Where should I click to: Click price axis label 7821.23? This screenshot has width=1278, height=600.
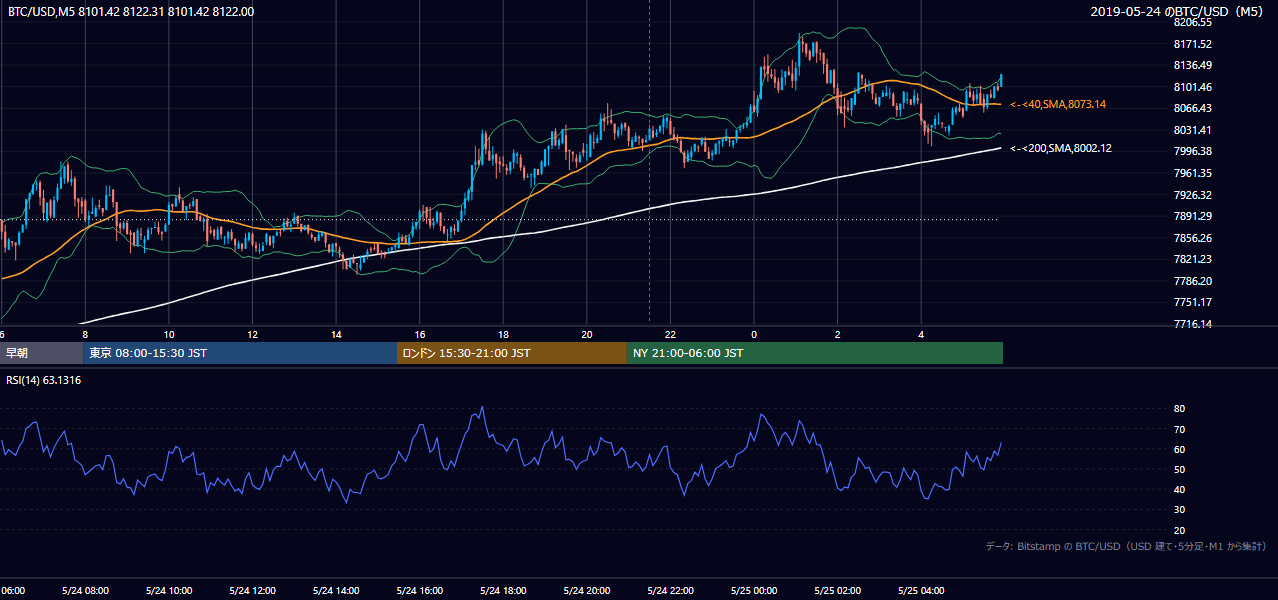pyautogui.click(x=1193, y=259)
